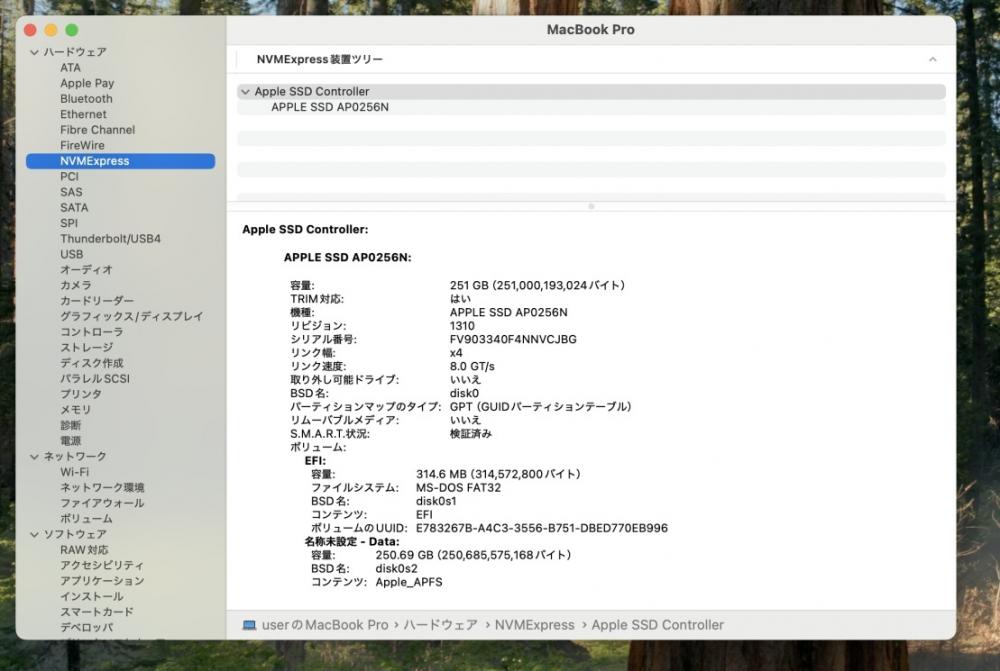Select ネットワーク環境 entry
Image resolution: width=1000 pixels, height=671 pixels.
point(102,487)
